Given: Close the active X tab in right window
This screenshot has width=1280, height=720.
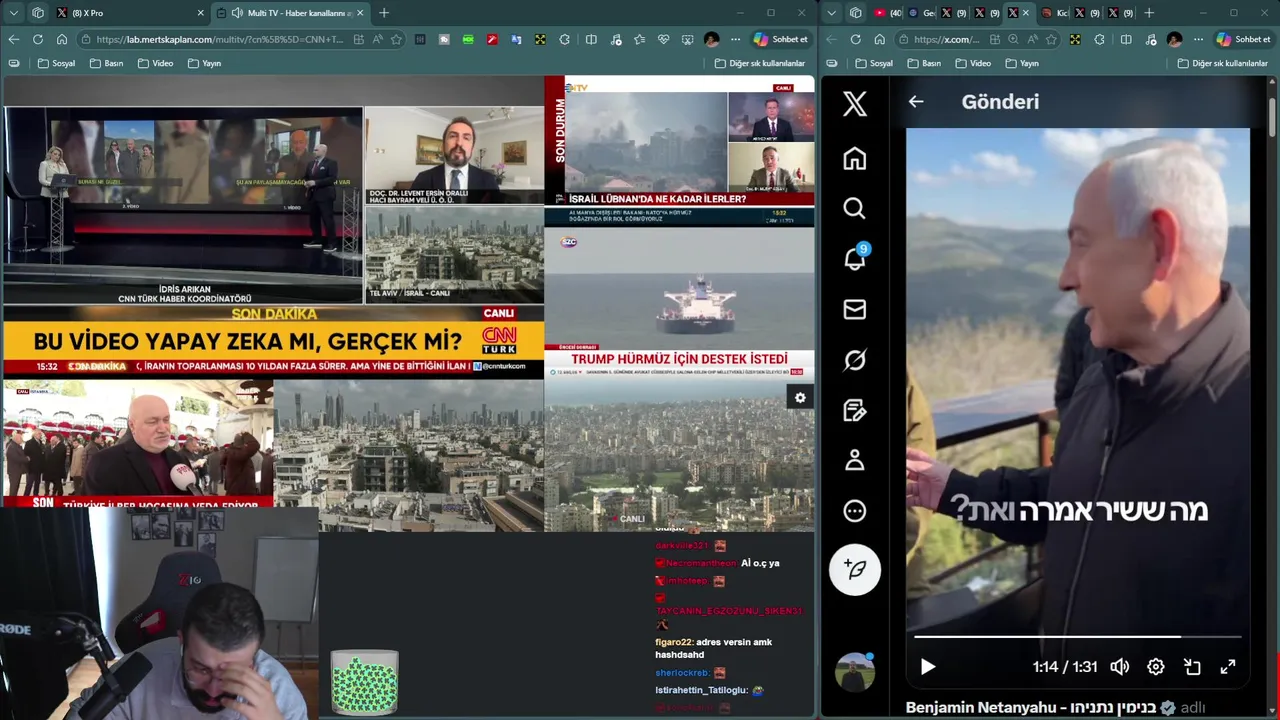Looking at the screenshot, I should 1025,13.
